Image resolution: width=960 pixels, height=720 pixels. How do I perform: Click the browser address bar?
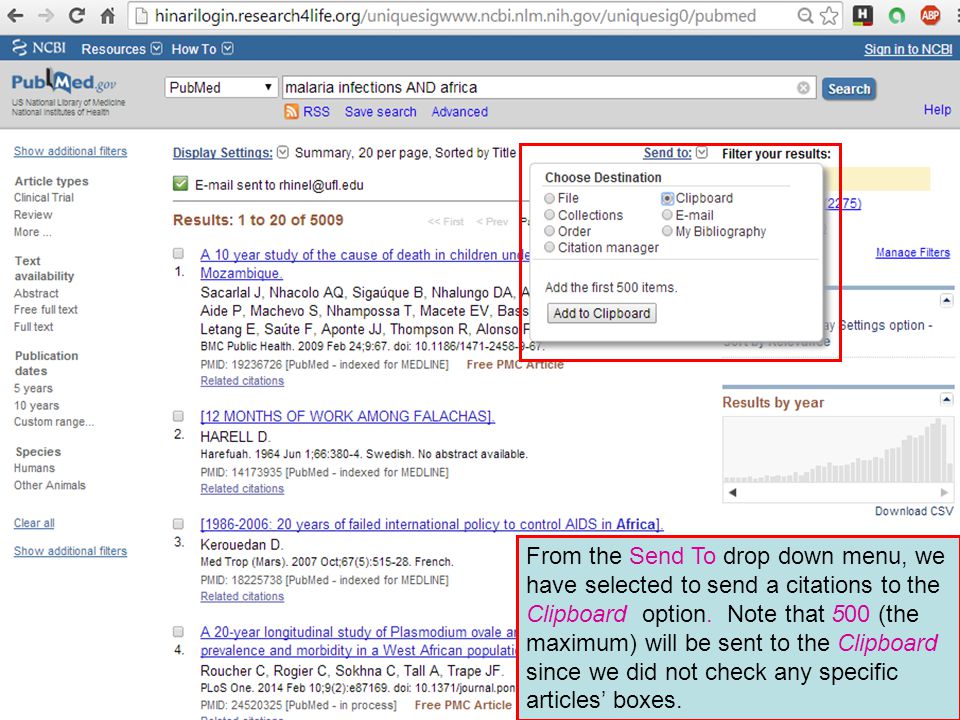point(471,16)
